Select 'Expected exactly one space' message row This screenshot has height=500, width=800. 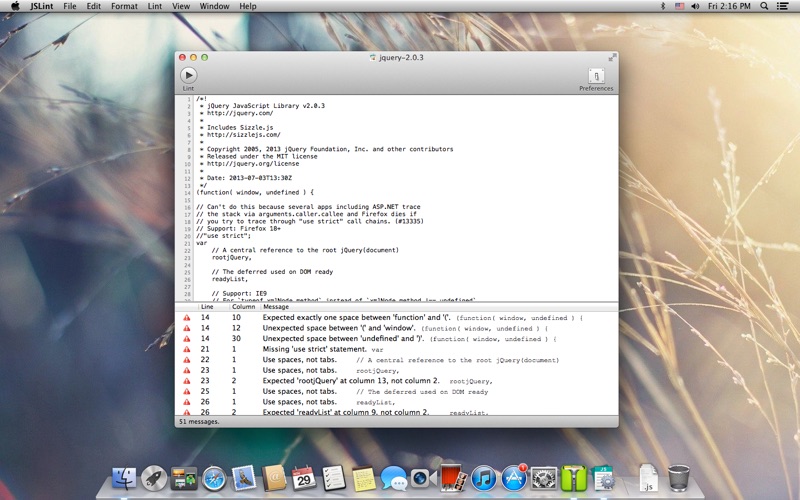(396, 317)
